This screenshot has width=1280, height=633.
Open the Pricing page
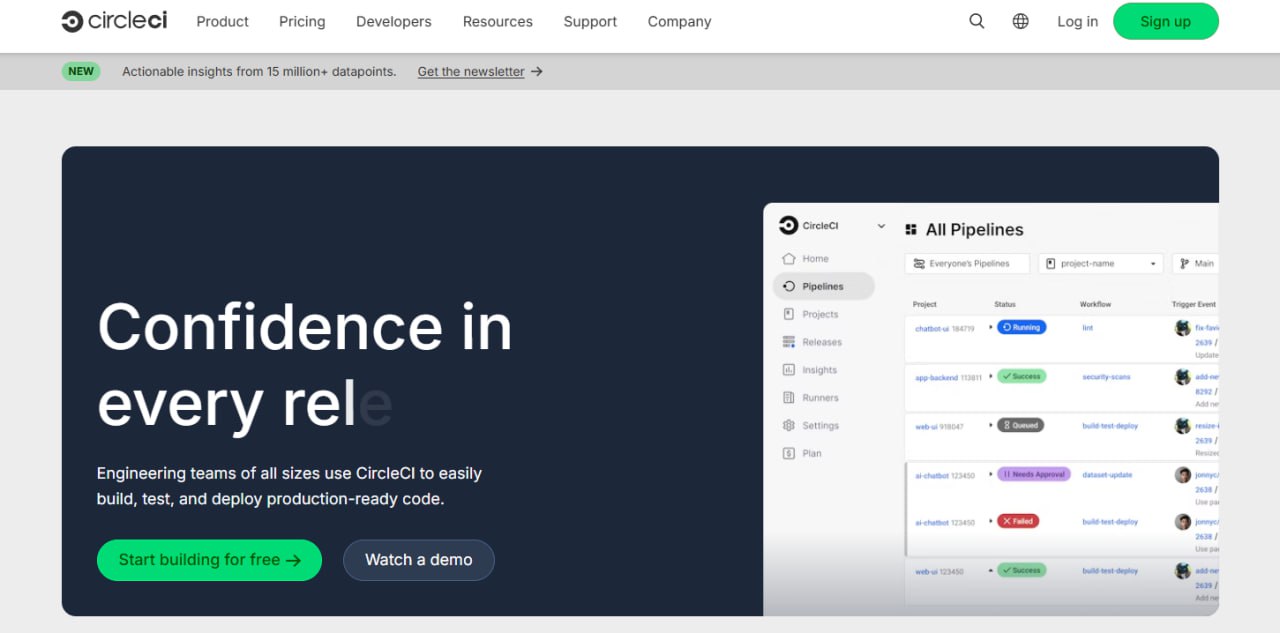click(x=302, y=21)
